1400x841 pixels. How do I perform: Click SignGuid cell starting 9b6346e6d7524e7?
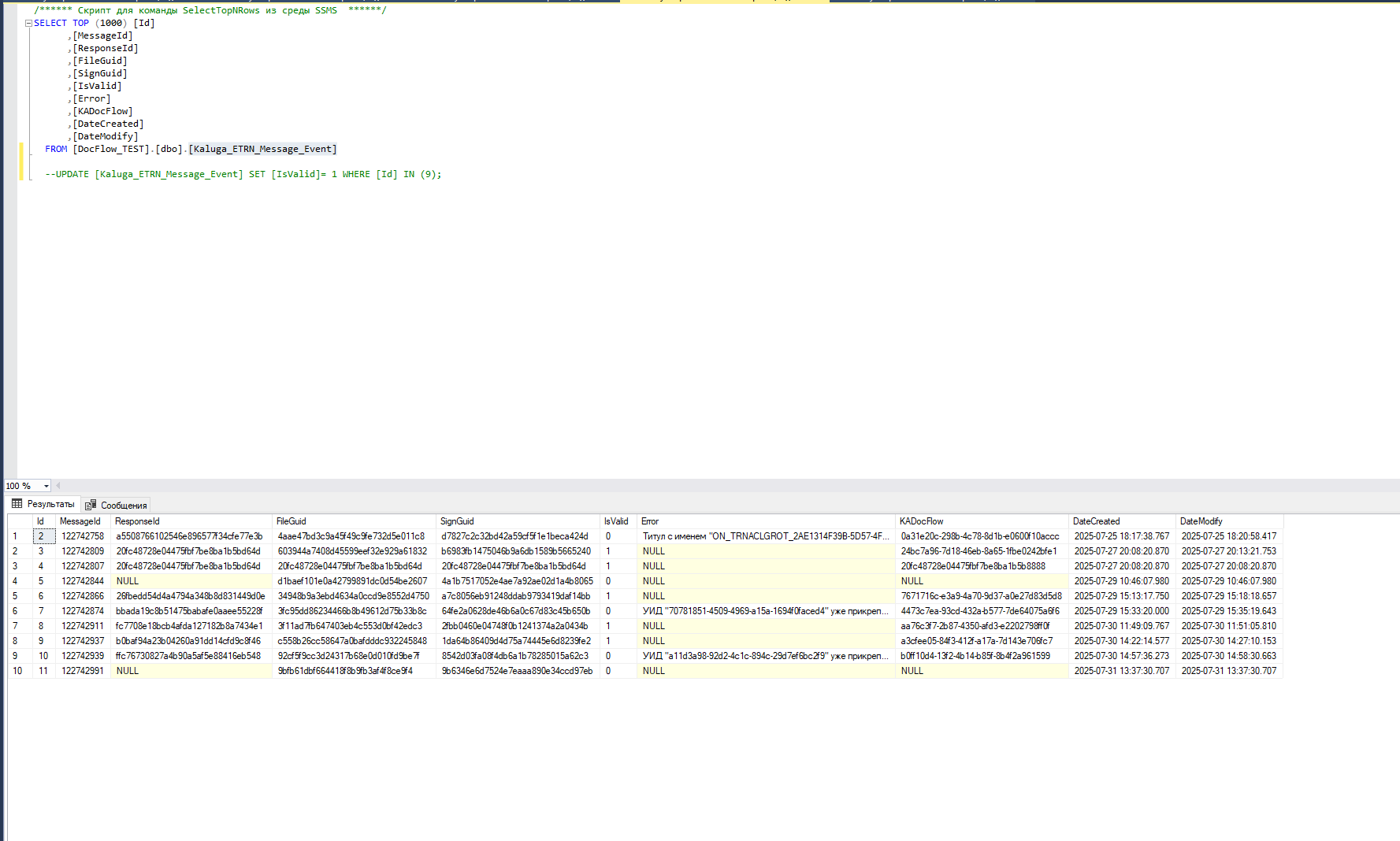pyautogui.click(x=518, y=671)
